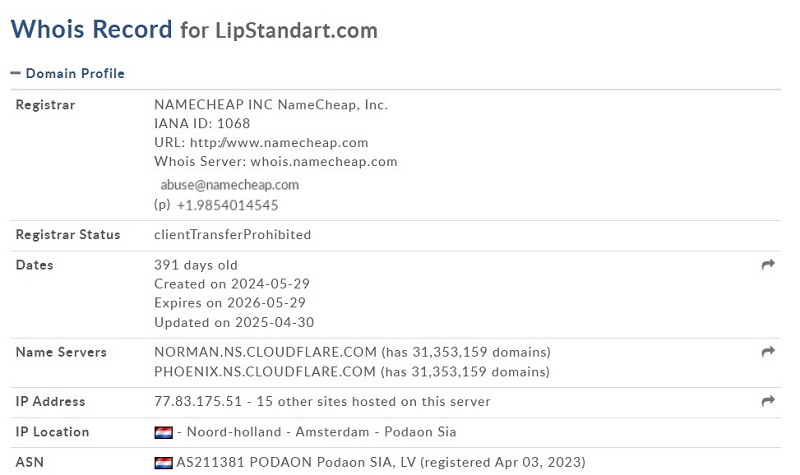The height and width of the screenshot is (475, 800).
Task: Click NORMAN.NS.CLOUDFLARE.COM name server
Action: click(x=265, y=352)
